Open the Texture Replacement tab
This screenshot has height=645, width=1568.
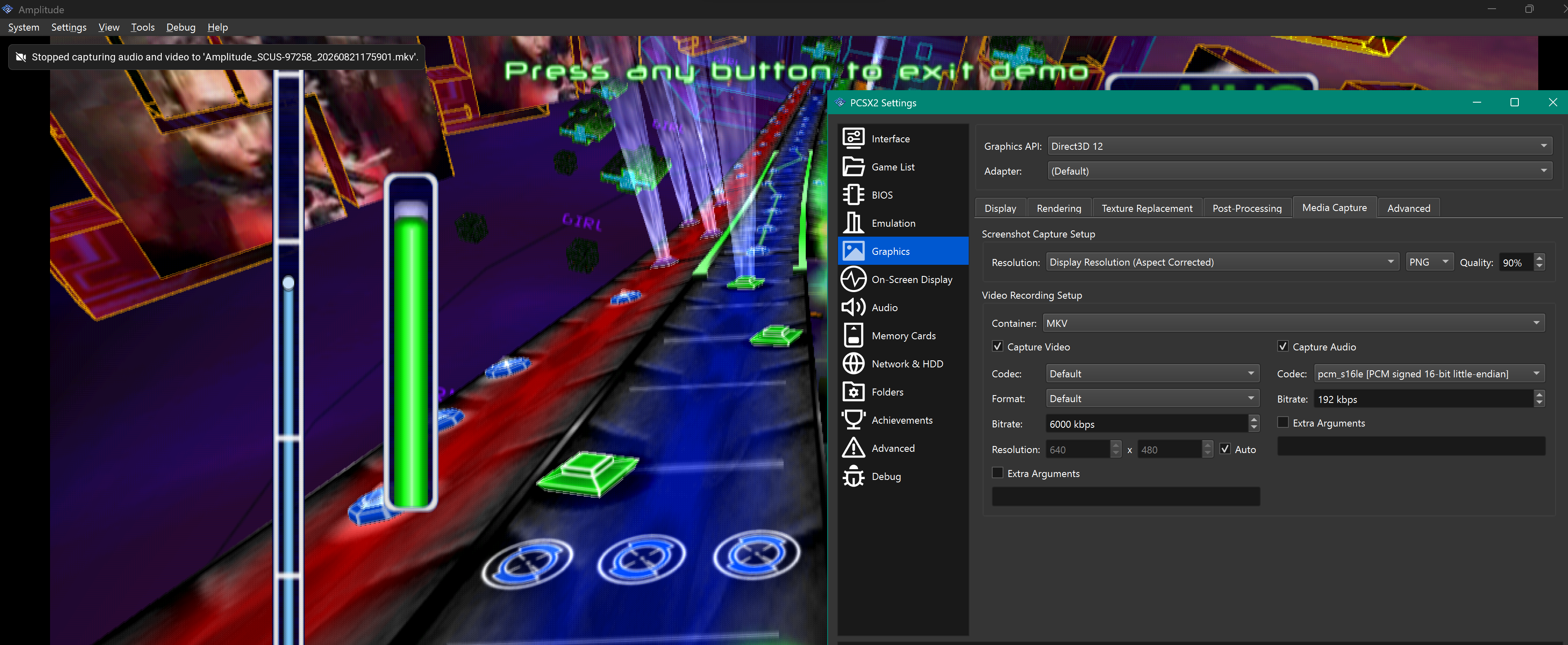pyautogui.click(x=1147, y=208)
